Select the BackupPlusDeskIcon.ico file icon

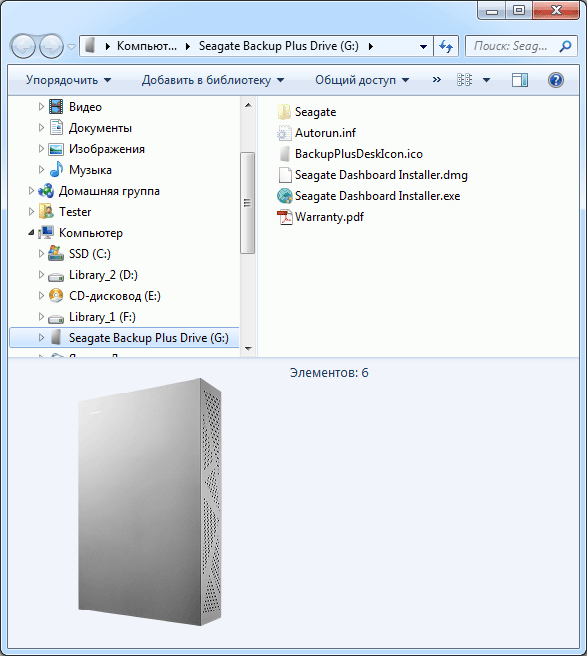(x=285, y=154)
